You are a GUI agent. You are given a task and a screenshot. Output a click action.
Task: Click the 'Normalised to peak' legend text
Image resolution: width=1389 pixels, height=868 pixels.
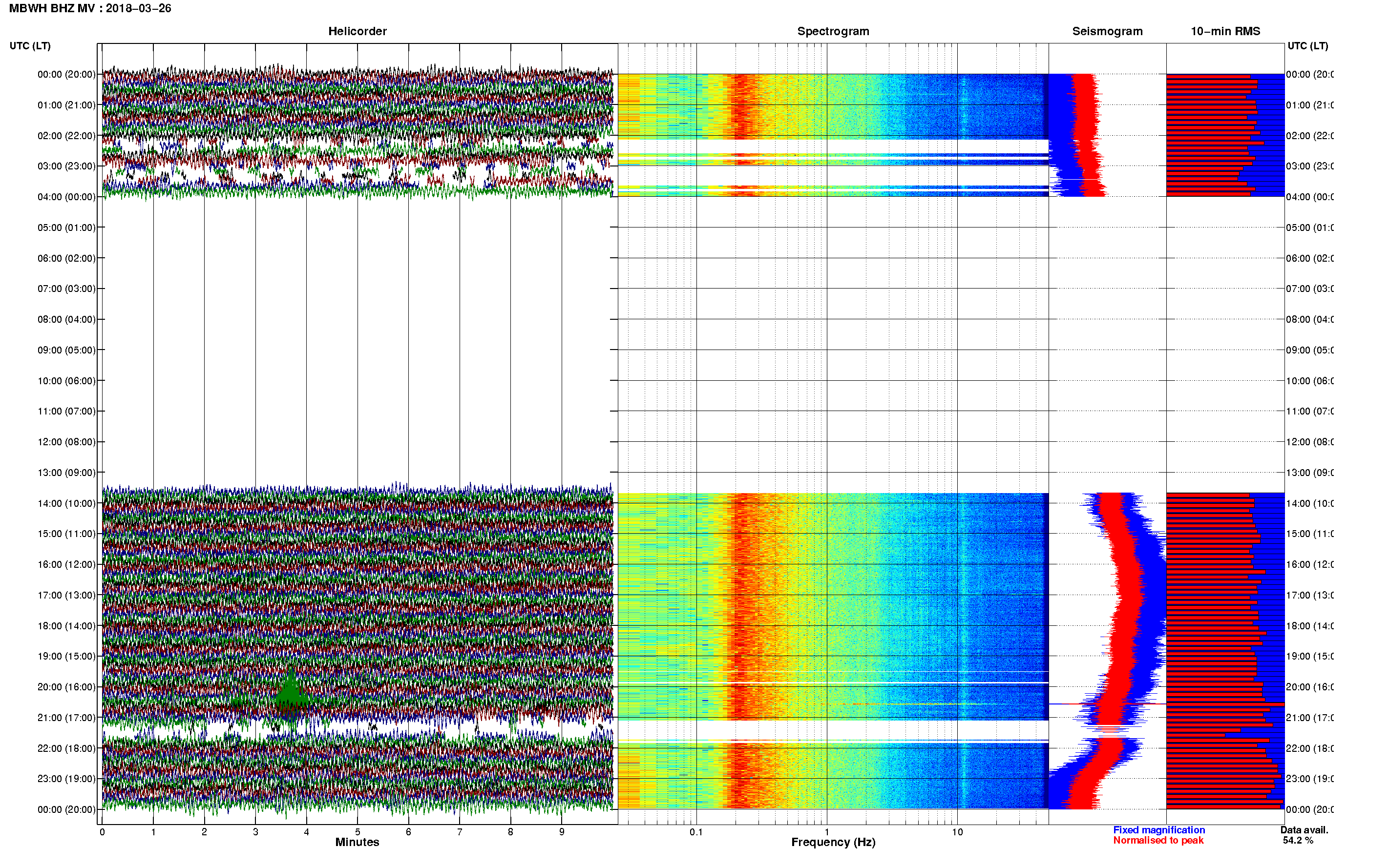click(1158, 841)
